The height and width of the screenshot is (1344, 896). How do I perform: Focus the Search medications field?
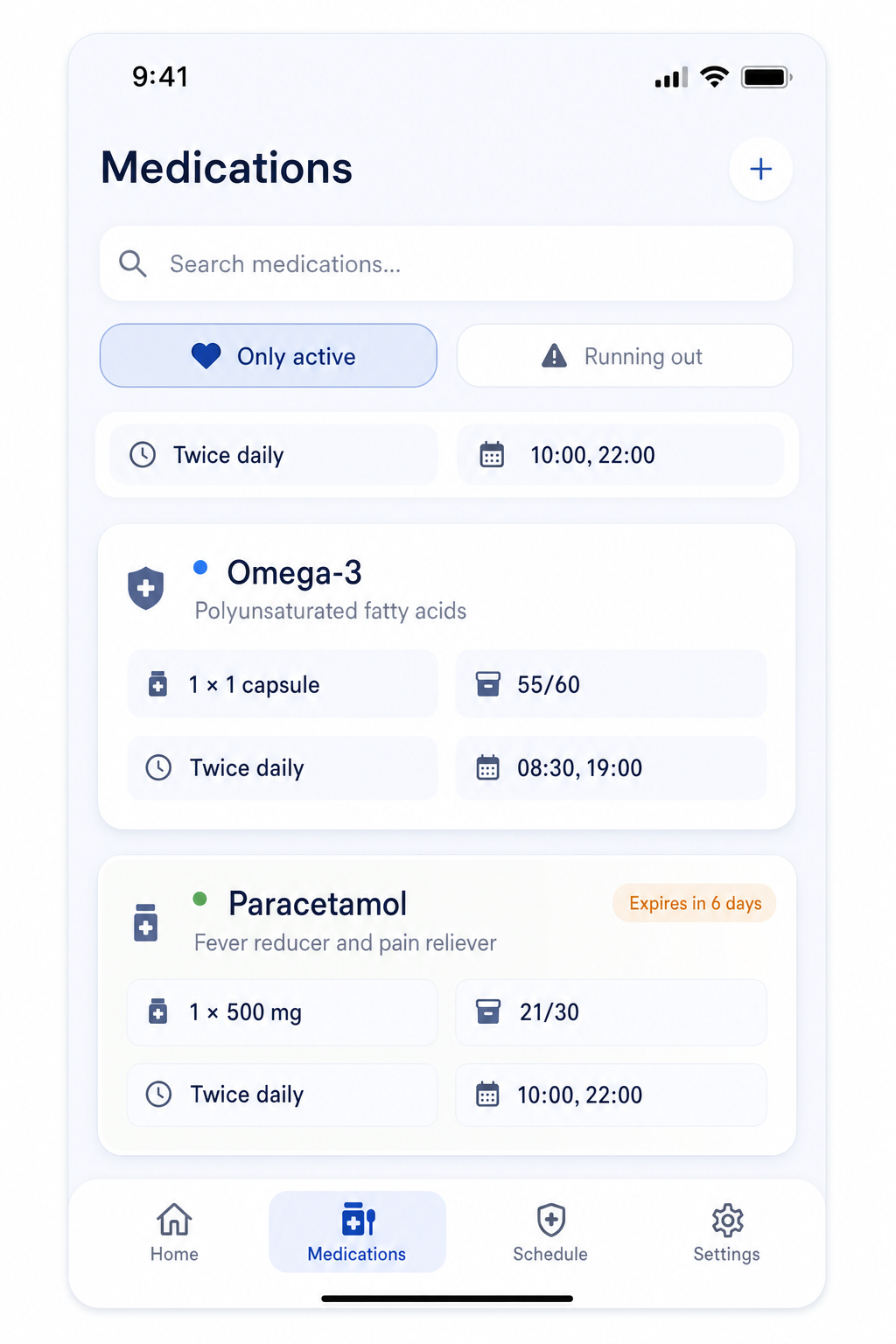tap(446, 263)
